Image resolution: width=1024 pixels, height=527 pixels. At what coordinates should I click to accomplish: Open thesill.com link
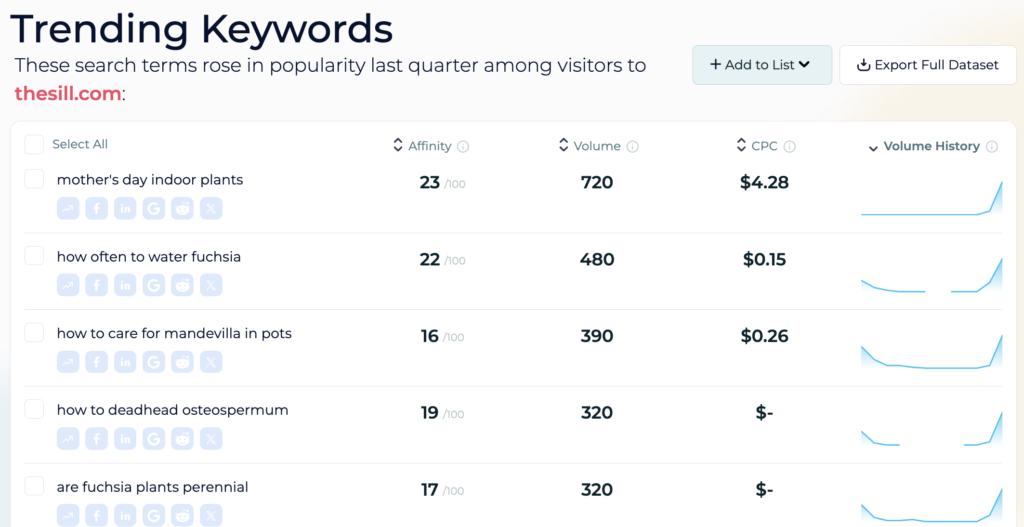(68, 93)
